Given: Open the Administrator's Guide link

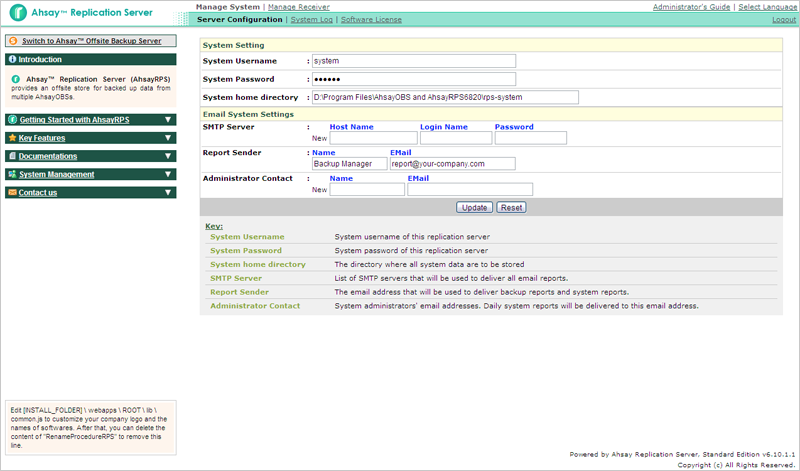Looking at the screenshot, I should [x=691, y=7].
